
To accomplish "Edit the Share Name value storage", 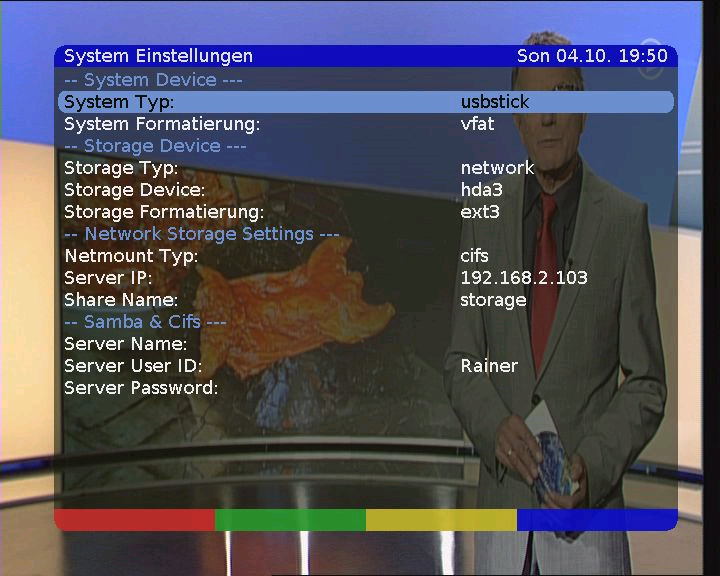I will (493, 300).
